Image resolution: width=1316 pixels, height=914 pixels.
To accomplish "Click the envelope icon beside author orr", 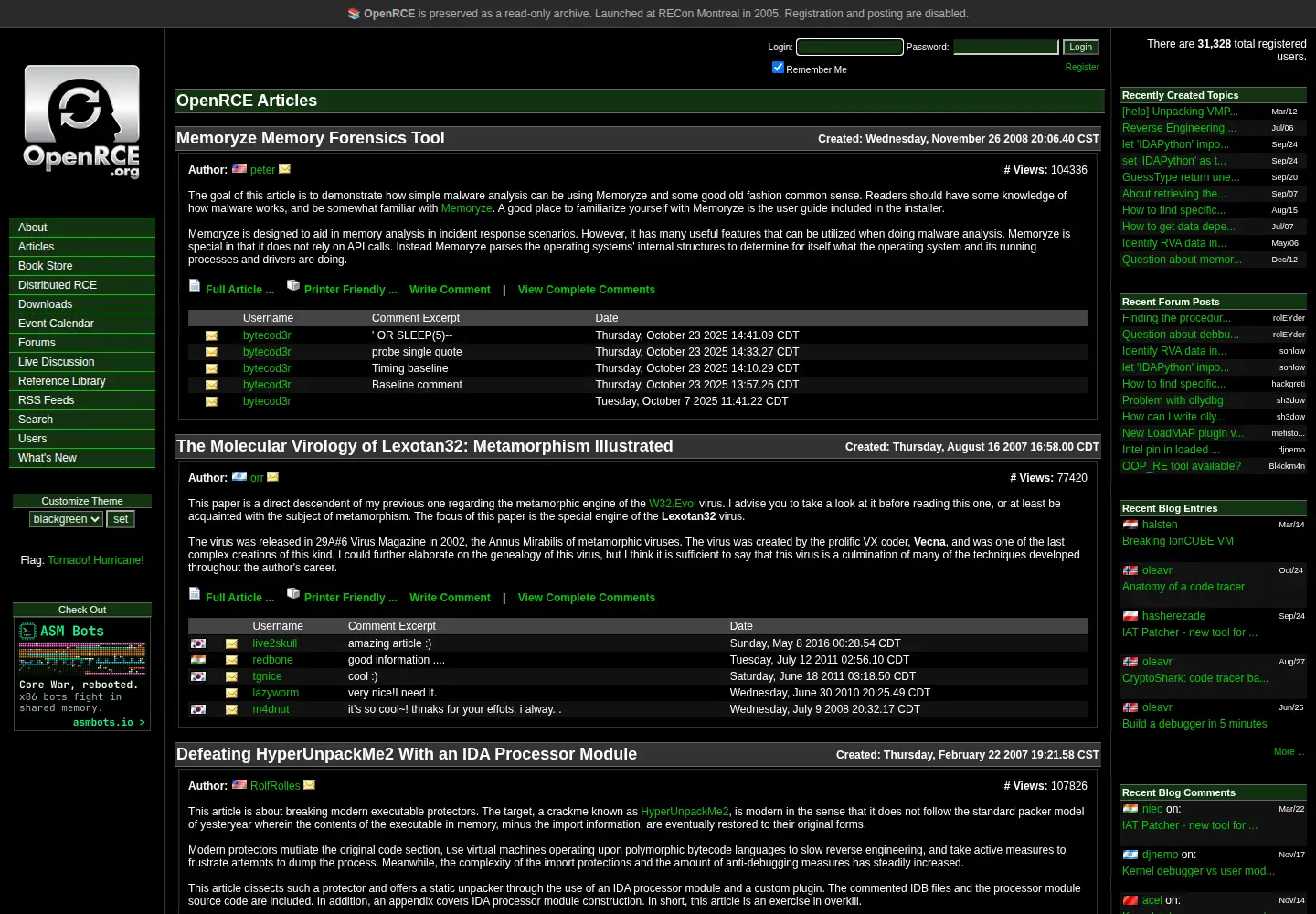I will tap(272, 476).
